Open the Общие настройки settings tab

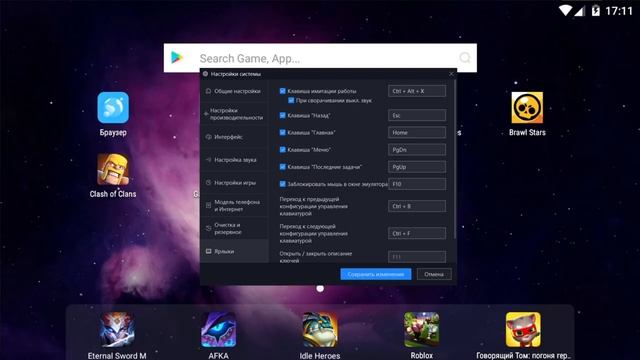235,91
